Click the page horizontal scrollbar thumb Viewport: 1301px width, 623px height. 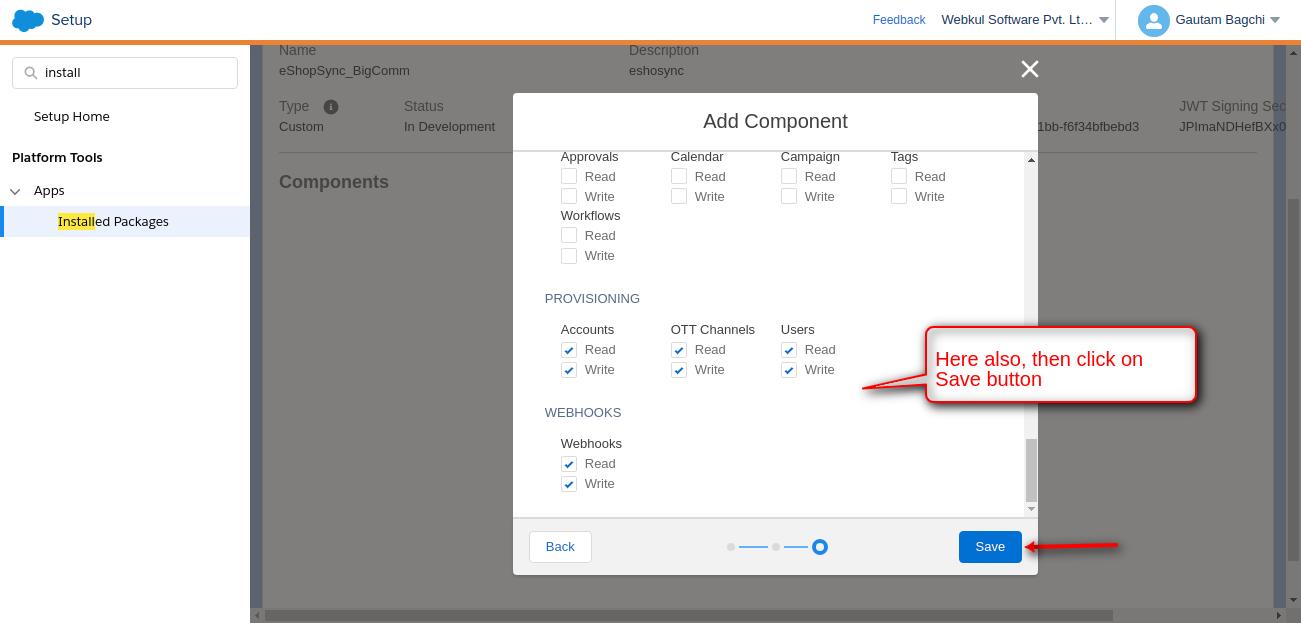[x=688, y=616]
